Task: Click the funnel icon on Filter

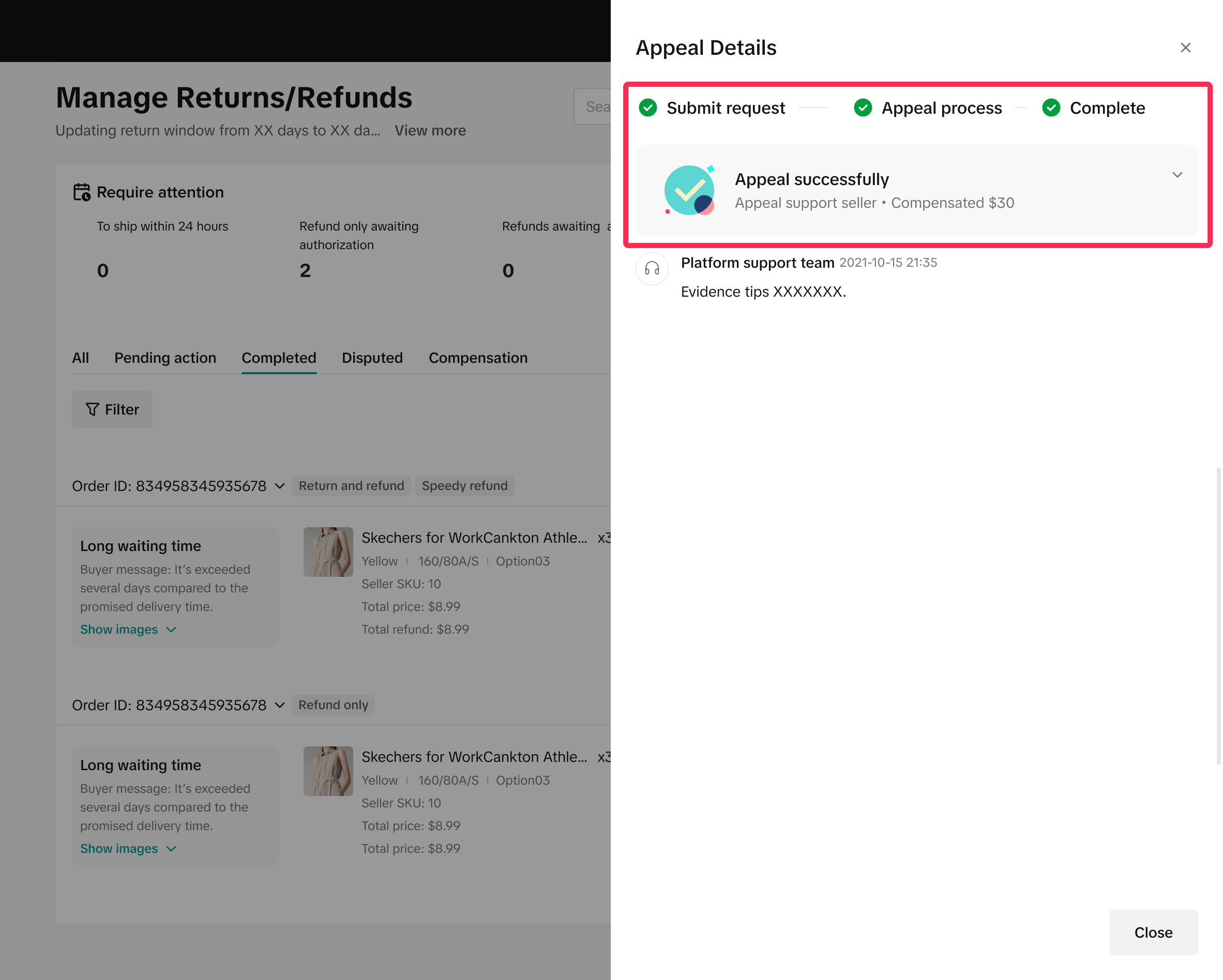Action: 92,409
